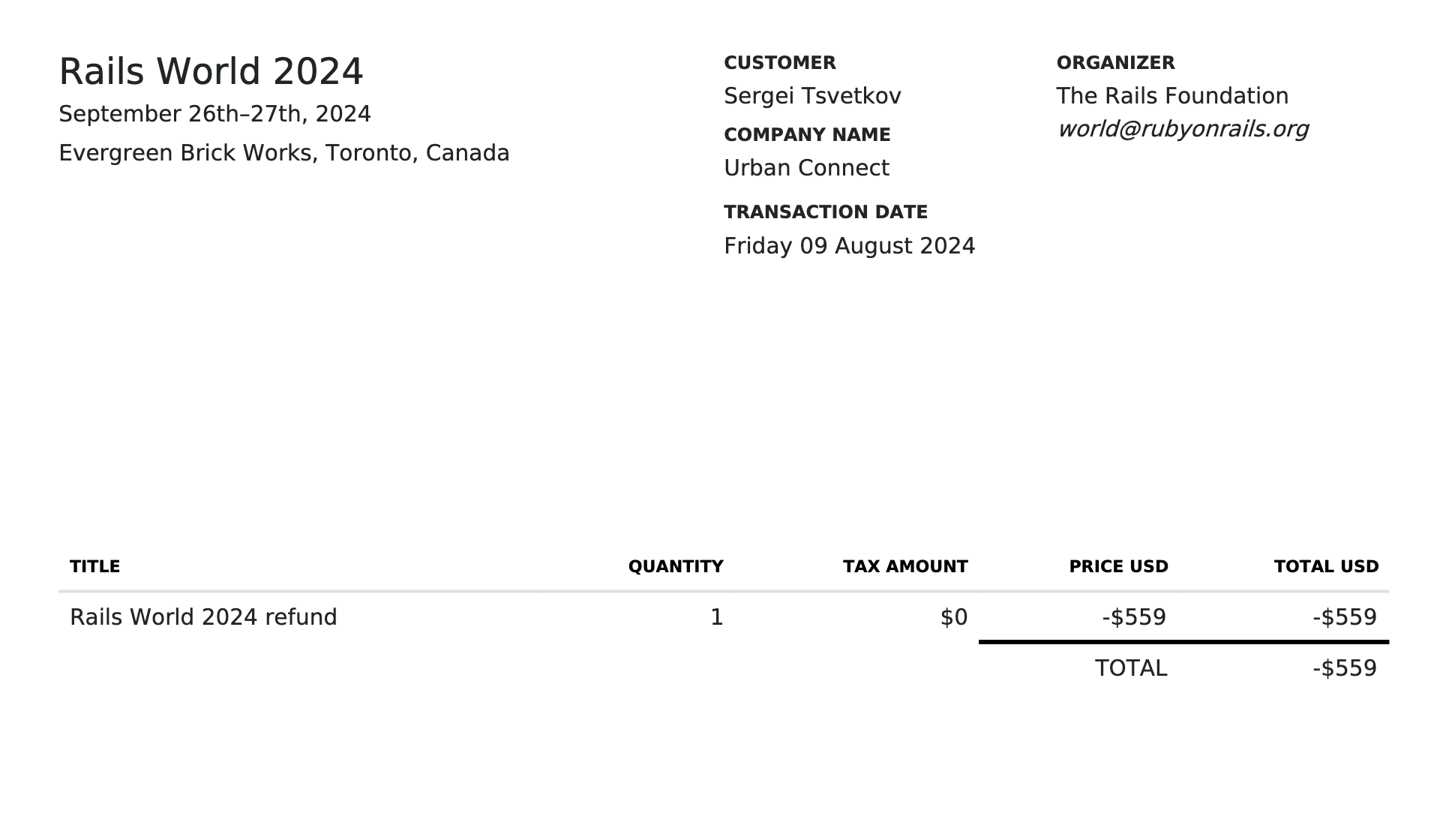Click the TOTAL label below the line
The image size is (1443, 840).
point(1131,668)
